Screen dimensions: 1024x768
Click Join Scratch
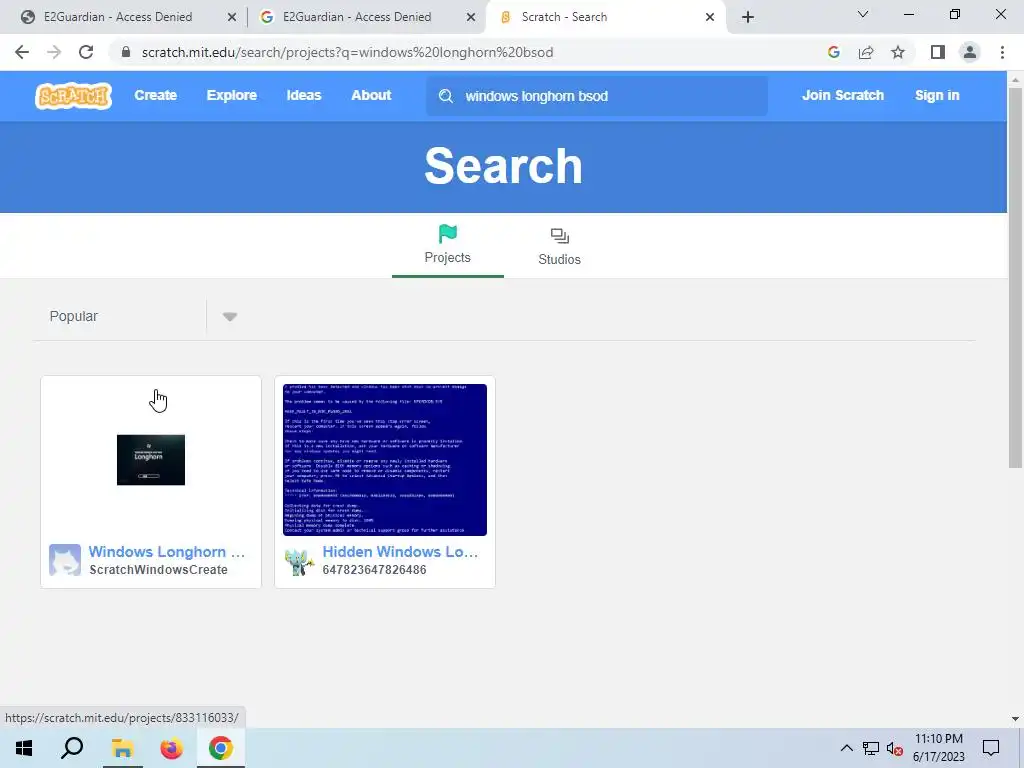tap(842, 95)
